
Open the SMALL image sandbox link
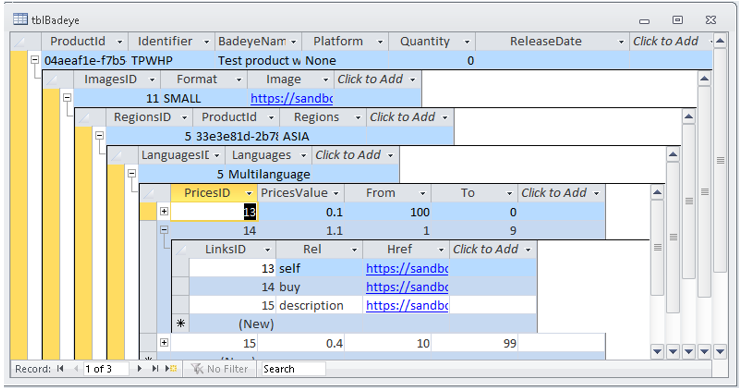pos(292,98)
